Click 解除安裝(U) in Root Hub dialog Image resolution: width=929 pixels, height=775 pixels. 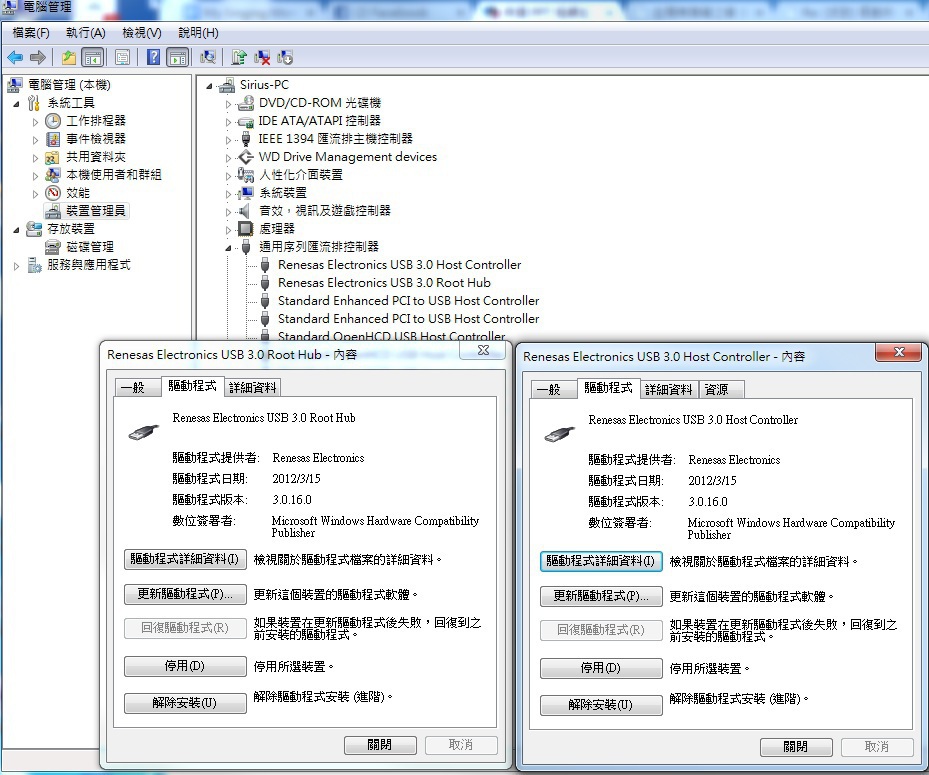tap(185, 703)
